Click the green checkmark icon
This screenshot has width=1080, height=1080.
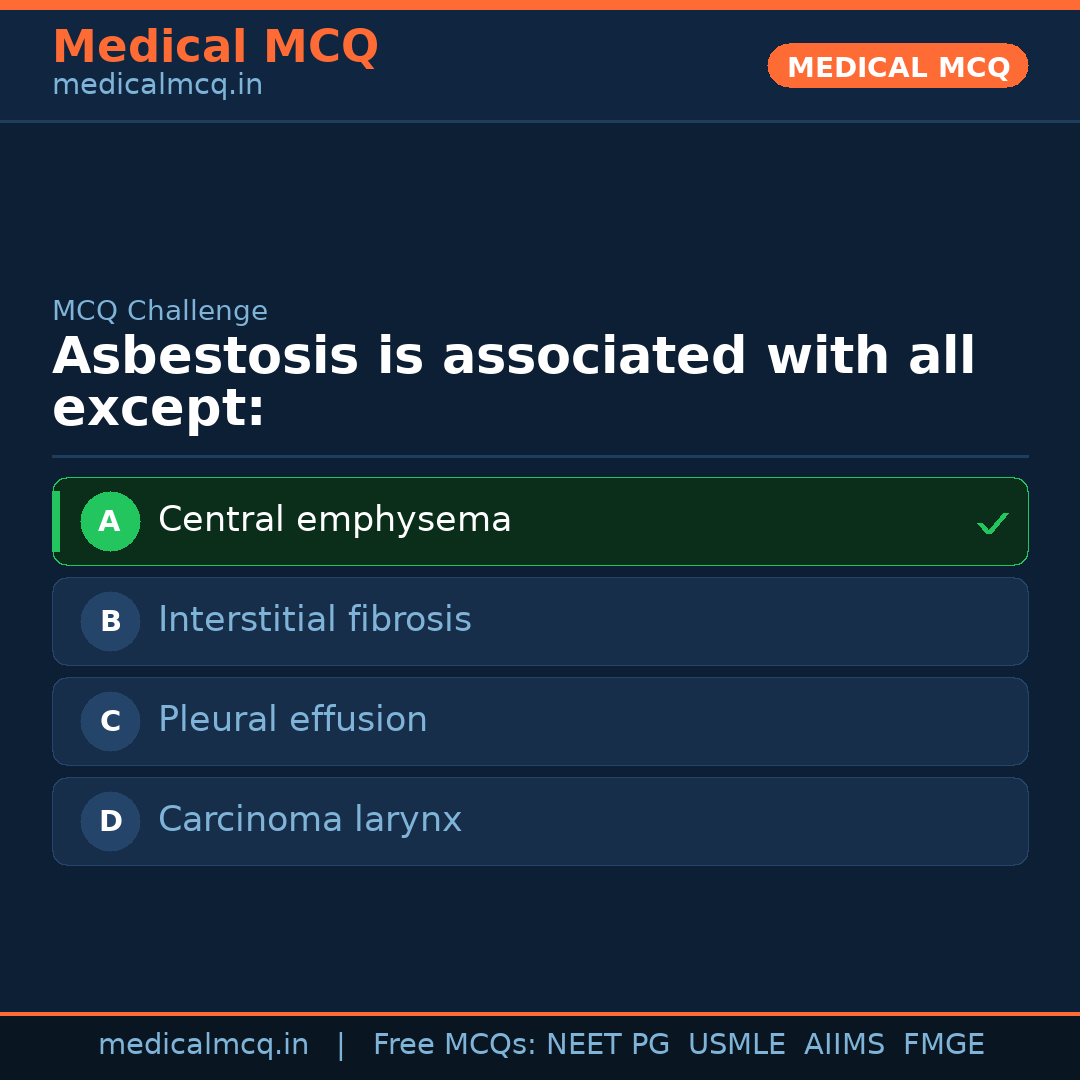point(992,523)
